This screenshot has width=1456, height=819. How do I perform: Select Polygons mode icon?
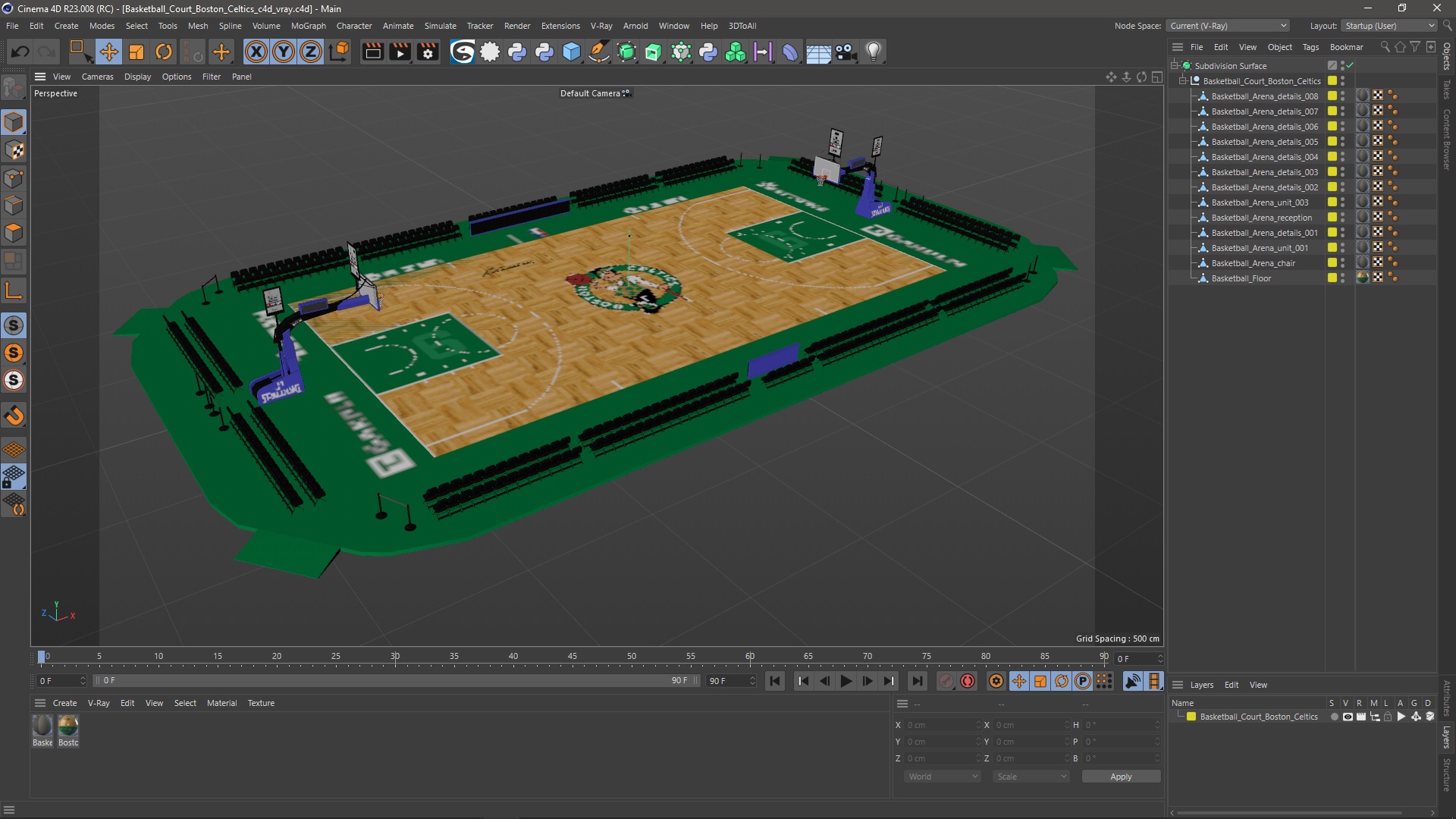point(14,233)
